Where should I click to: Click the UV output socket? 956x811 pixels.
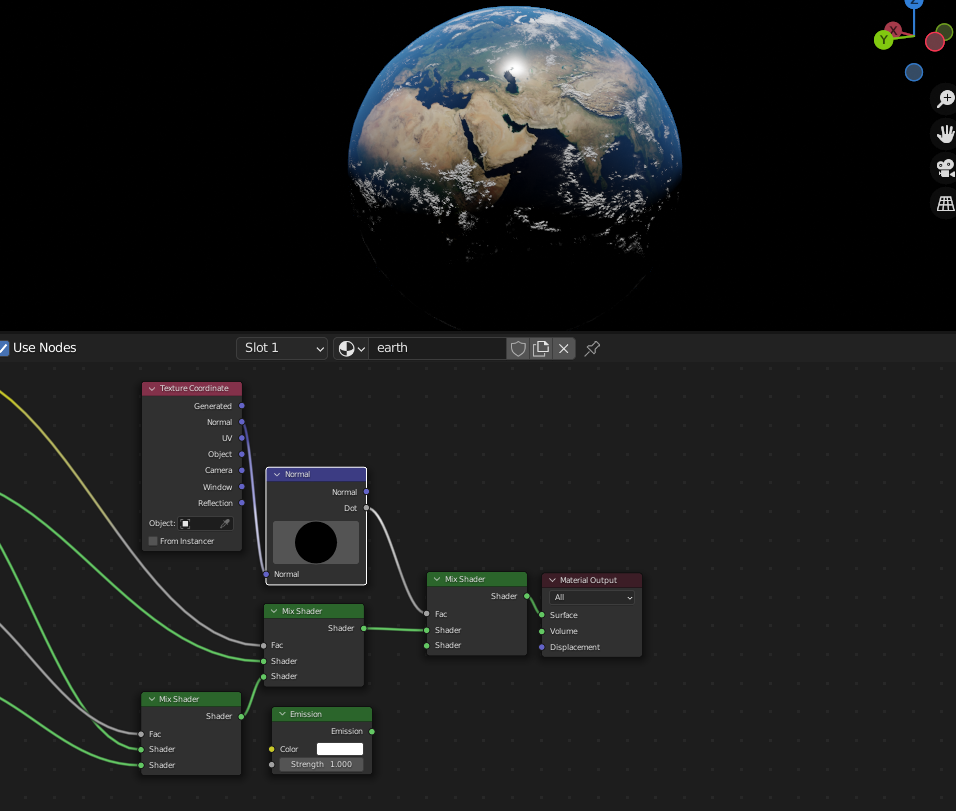pos(242,438)
